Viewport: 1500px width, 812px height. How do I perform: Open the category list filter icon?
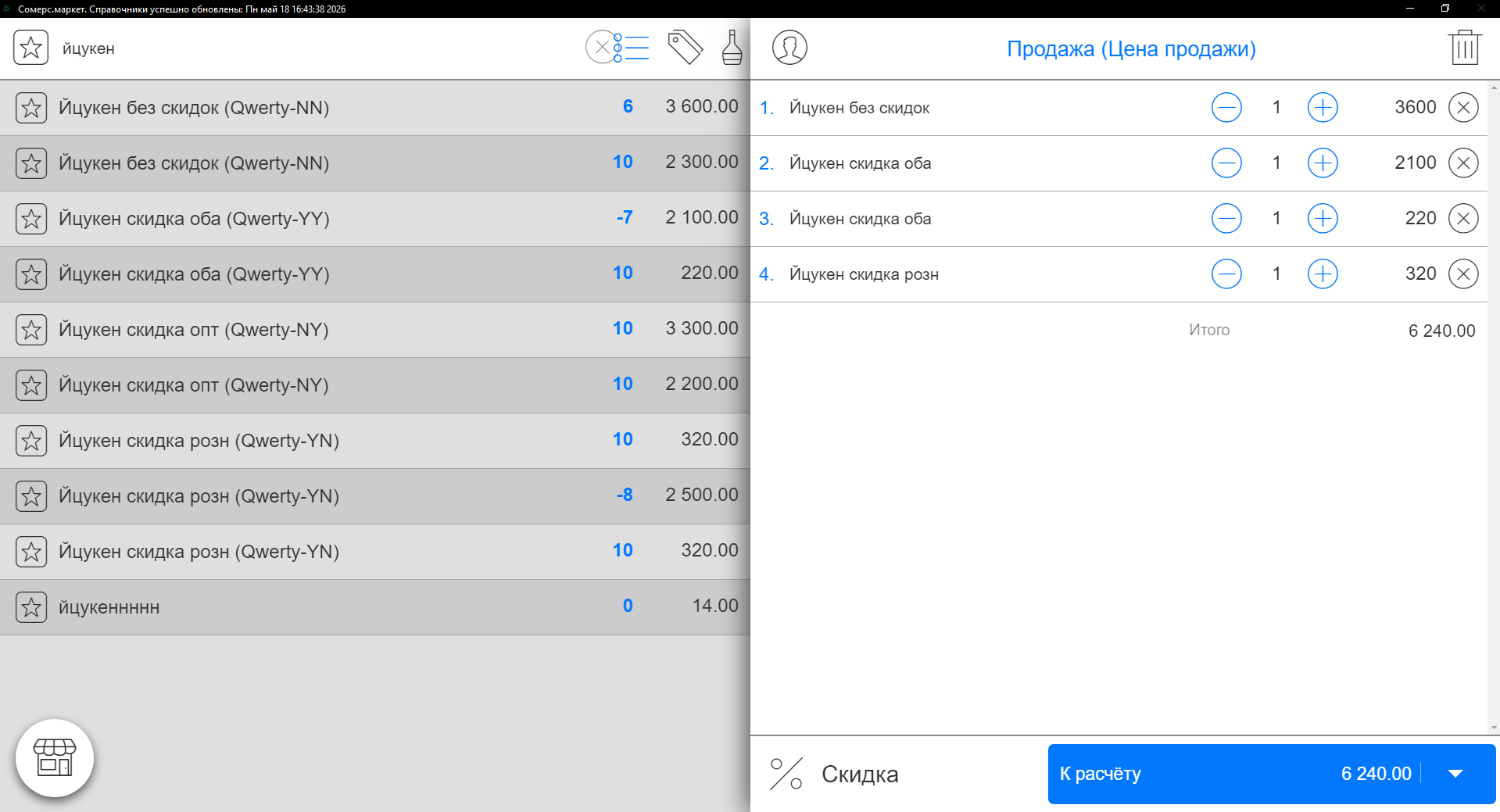coord(632,48)
